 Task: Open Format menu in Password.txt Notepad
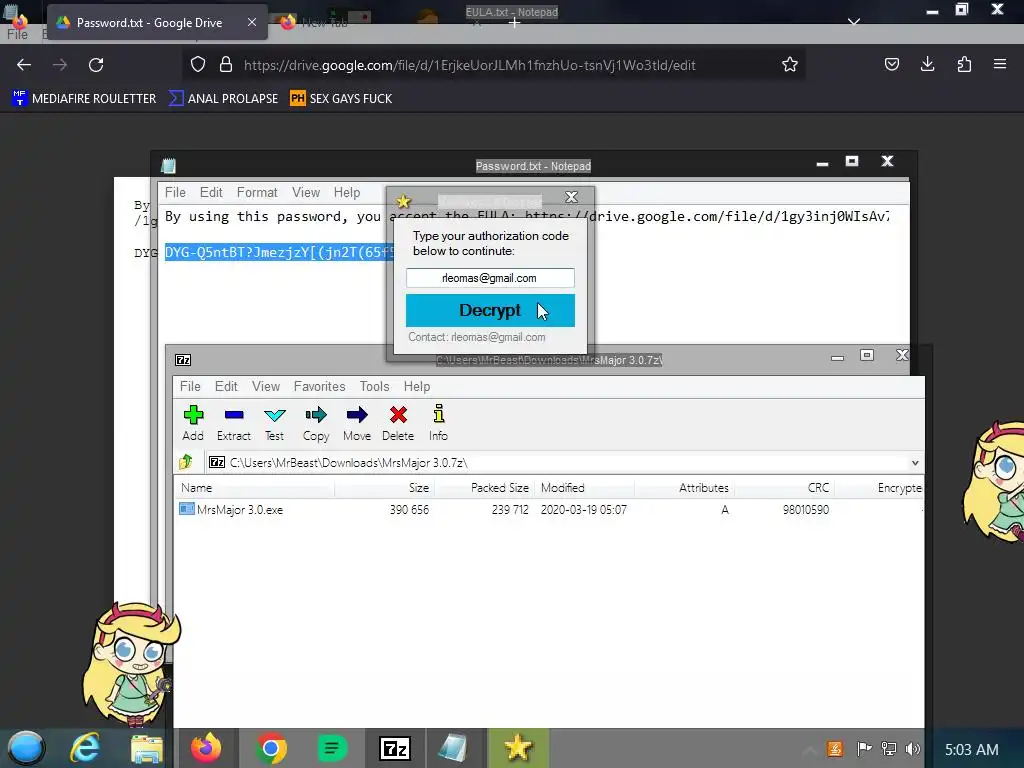tap(257, 193)
